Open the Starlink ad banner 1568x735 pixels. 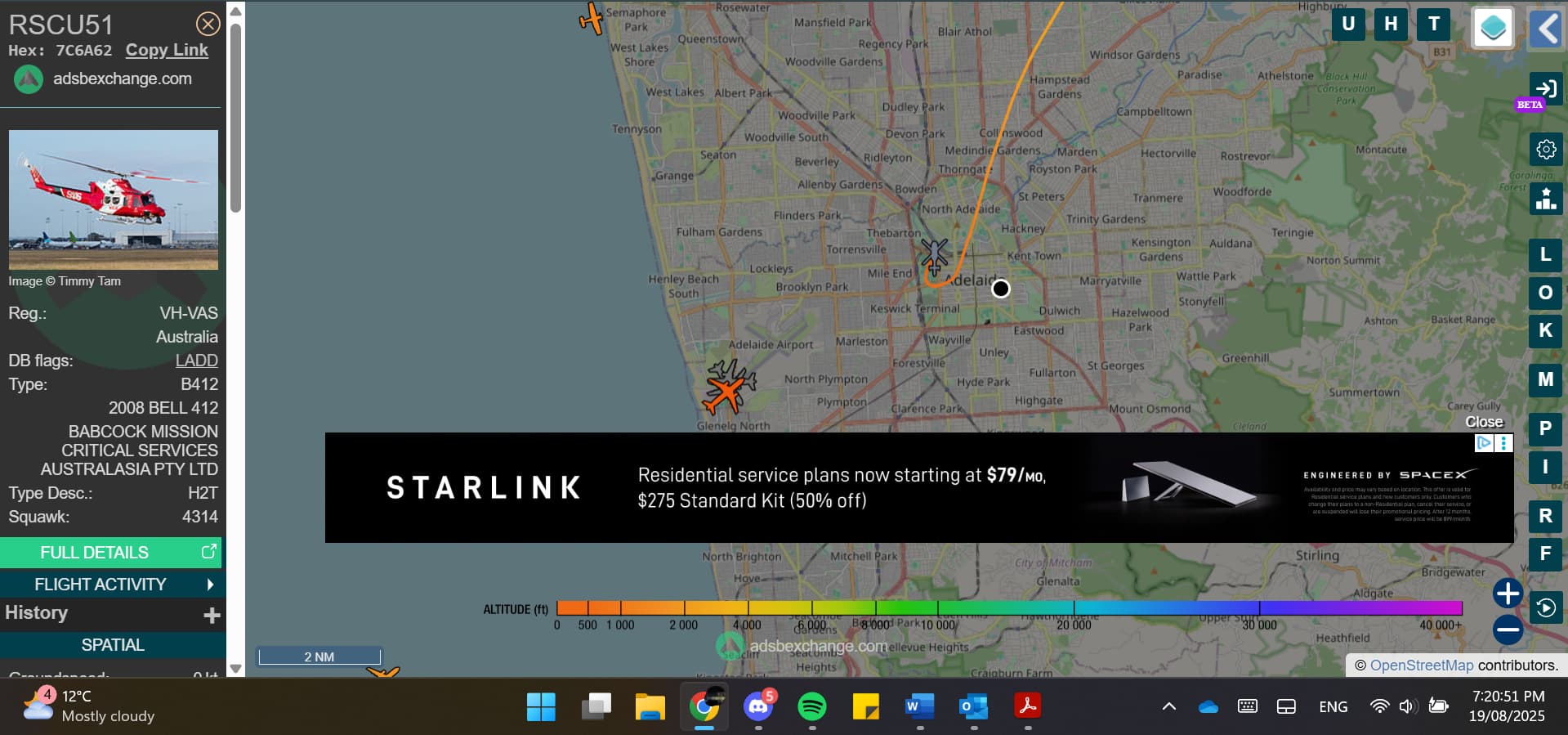tap(919, 488)
